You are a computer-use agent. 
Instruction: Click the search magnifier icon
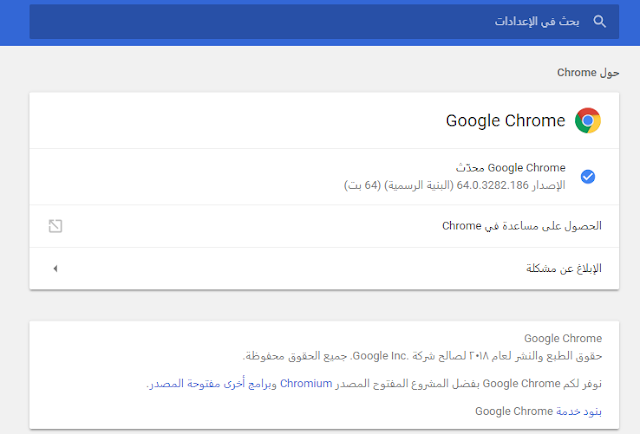599,21
